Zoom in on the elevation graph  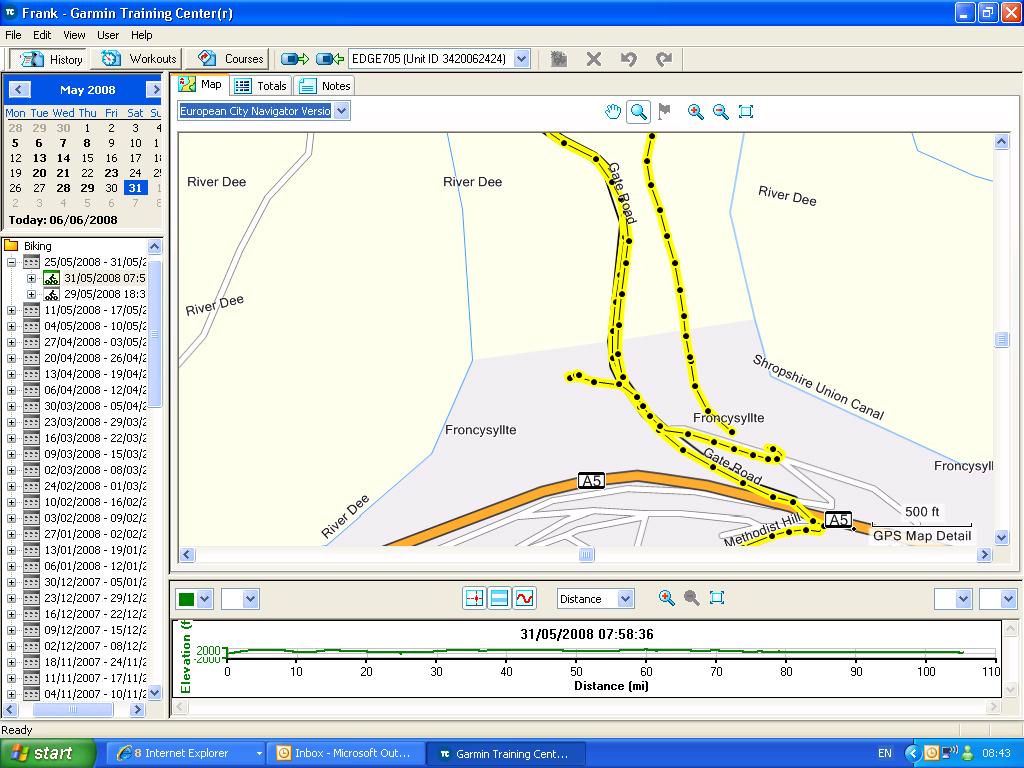click(x=667, y=598)
